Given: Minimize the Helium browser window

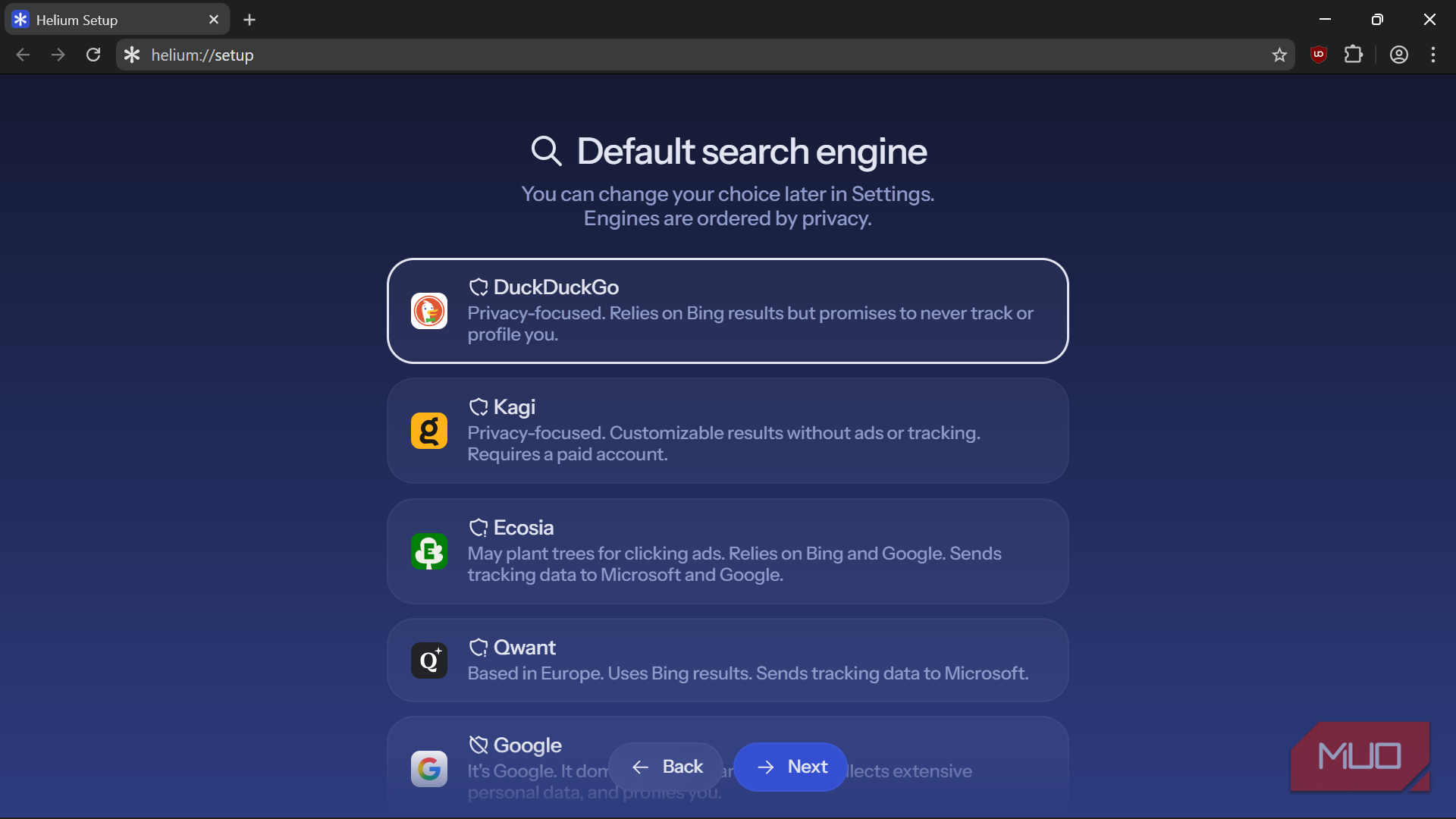Looking at the screenshot, I should coord(1325,19).
